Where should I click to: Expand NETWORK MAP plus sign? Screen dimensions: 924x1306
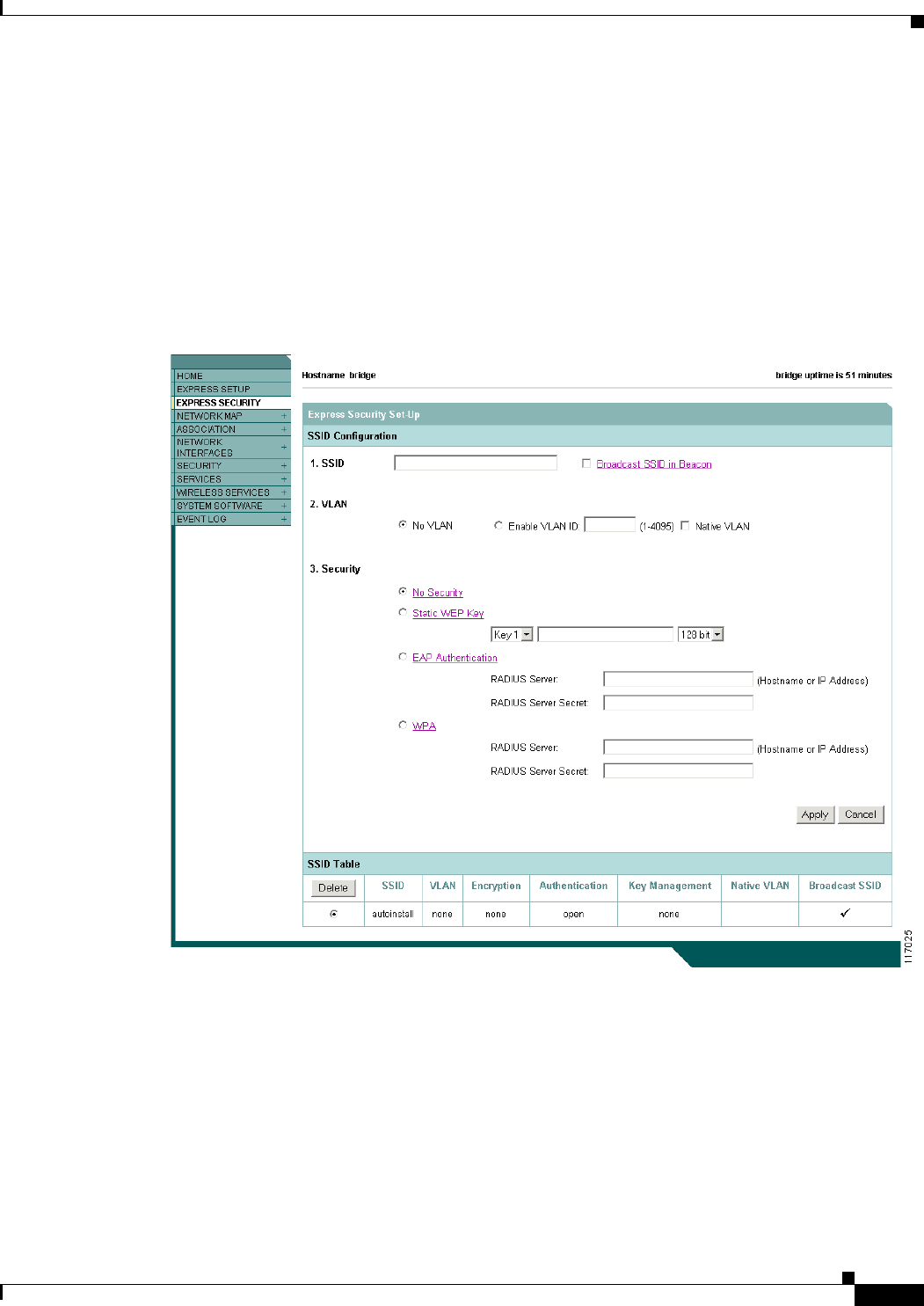(284, 416)
